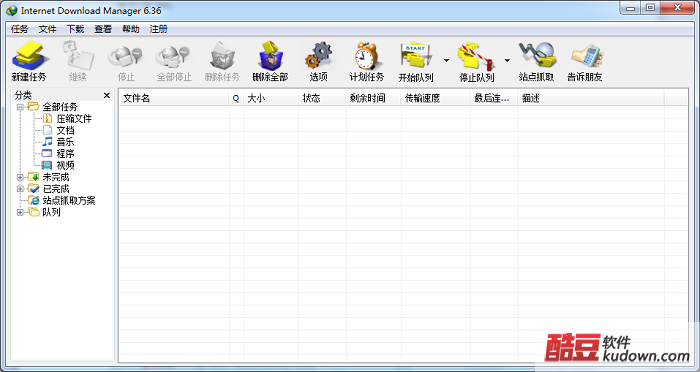This screenshot has width=700, height=372.
Task: Open the dropdown arrow beside 停止队列
Action: (x=507, y=61)
